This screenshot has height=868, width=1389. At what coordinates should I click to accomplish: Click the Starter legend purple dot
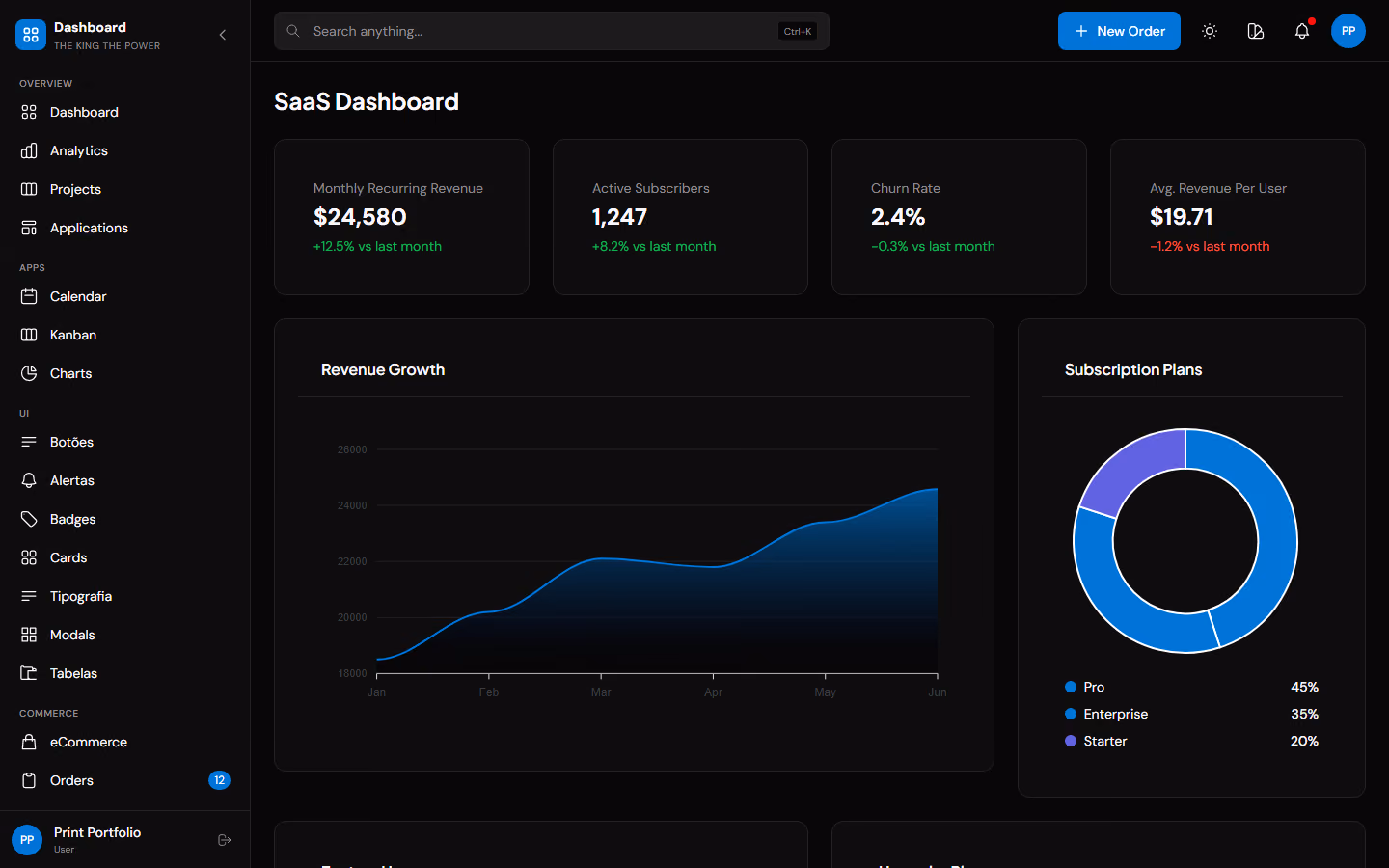point(1071,741)
